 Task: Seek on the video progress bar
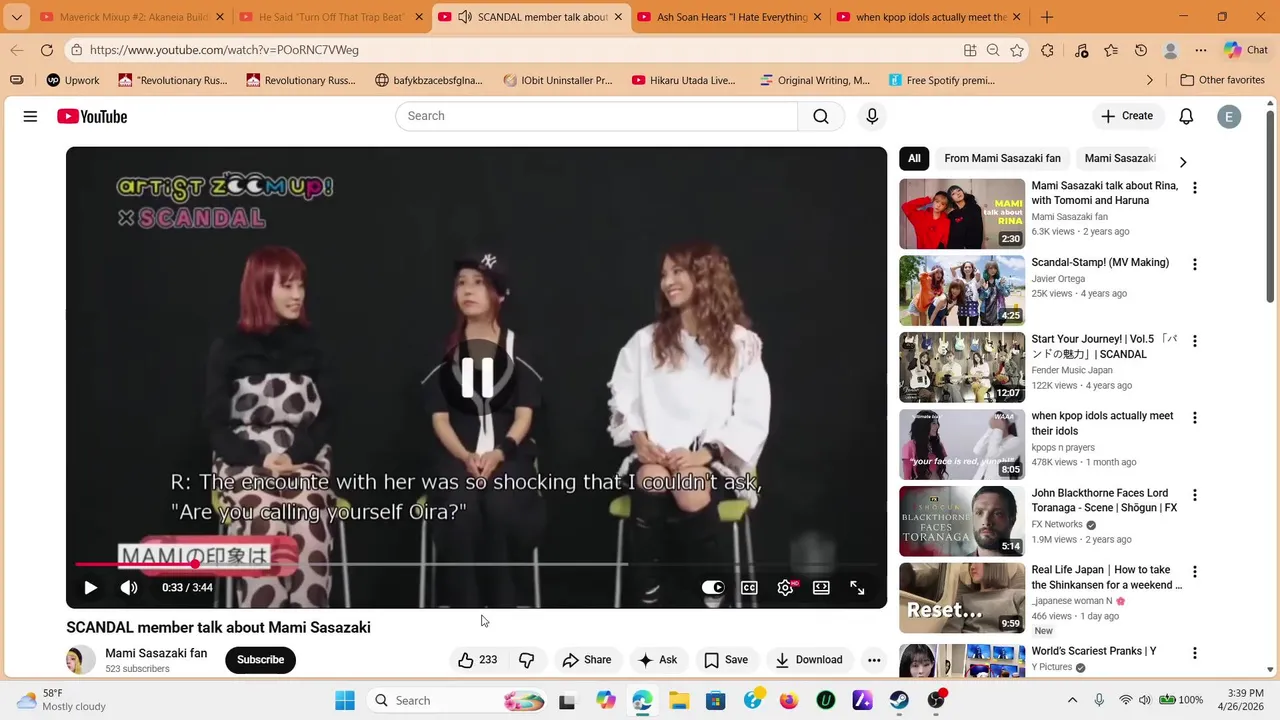point(476,565)
